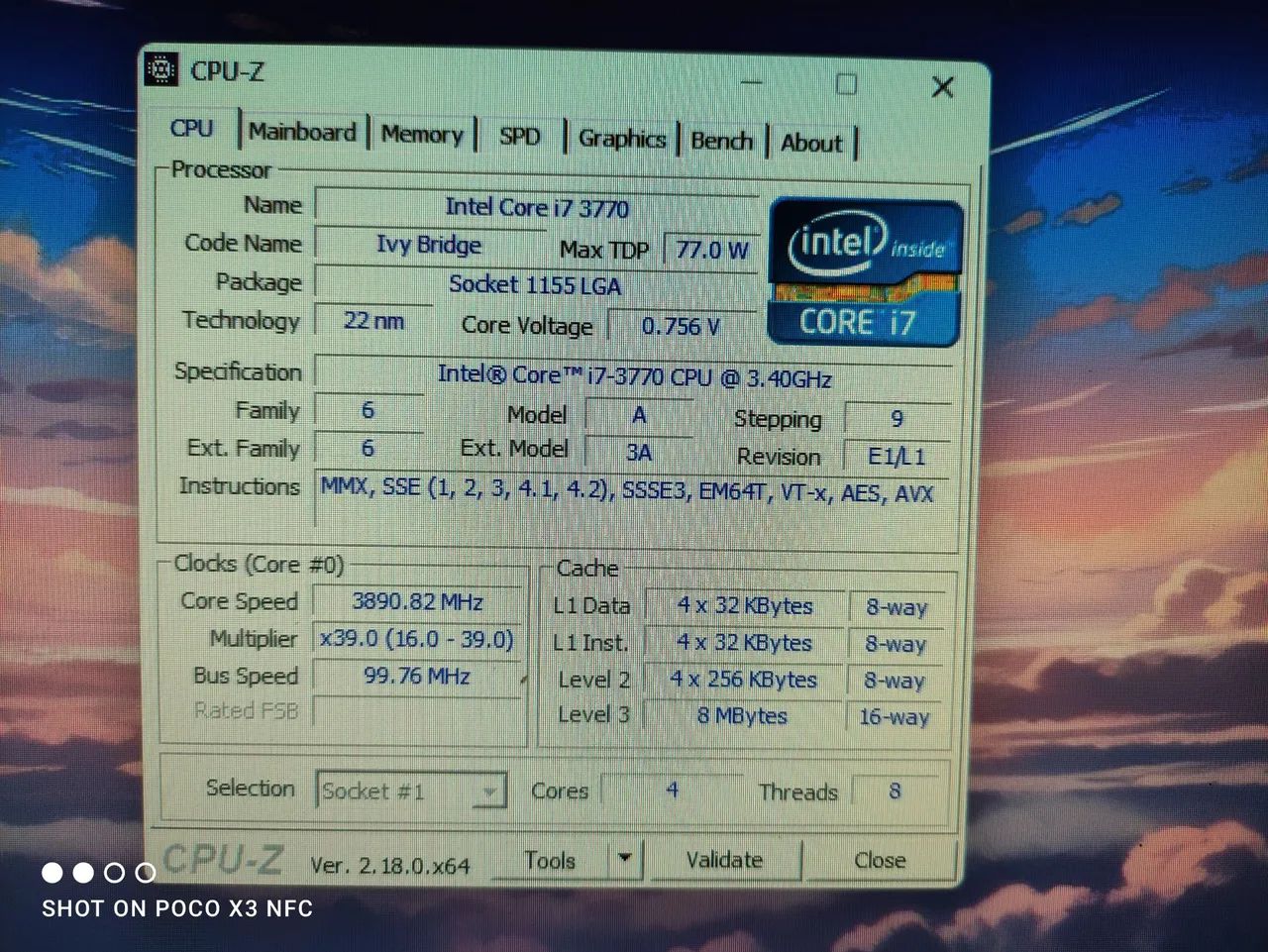Image resolution: width=1268 pixels, height=952 pixels.
Task: Click the Threads value '8'
Action: (896, 791)
